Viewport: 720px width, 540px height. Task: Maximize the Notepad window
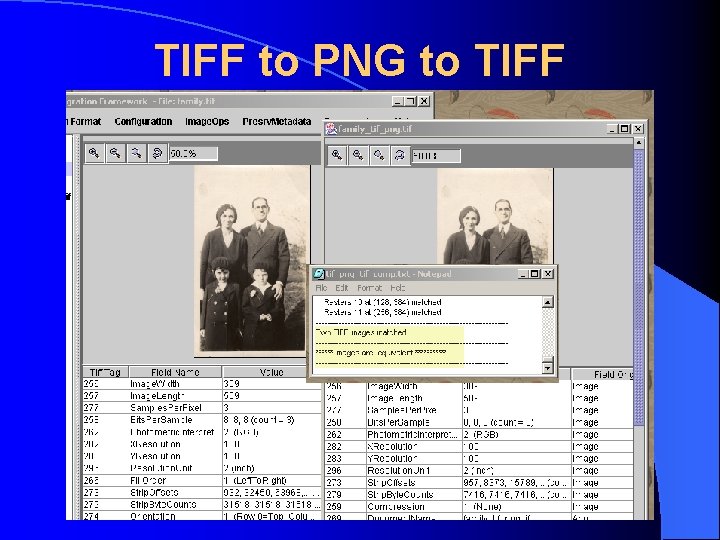[534, 274]
